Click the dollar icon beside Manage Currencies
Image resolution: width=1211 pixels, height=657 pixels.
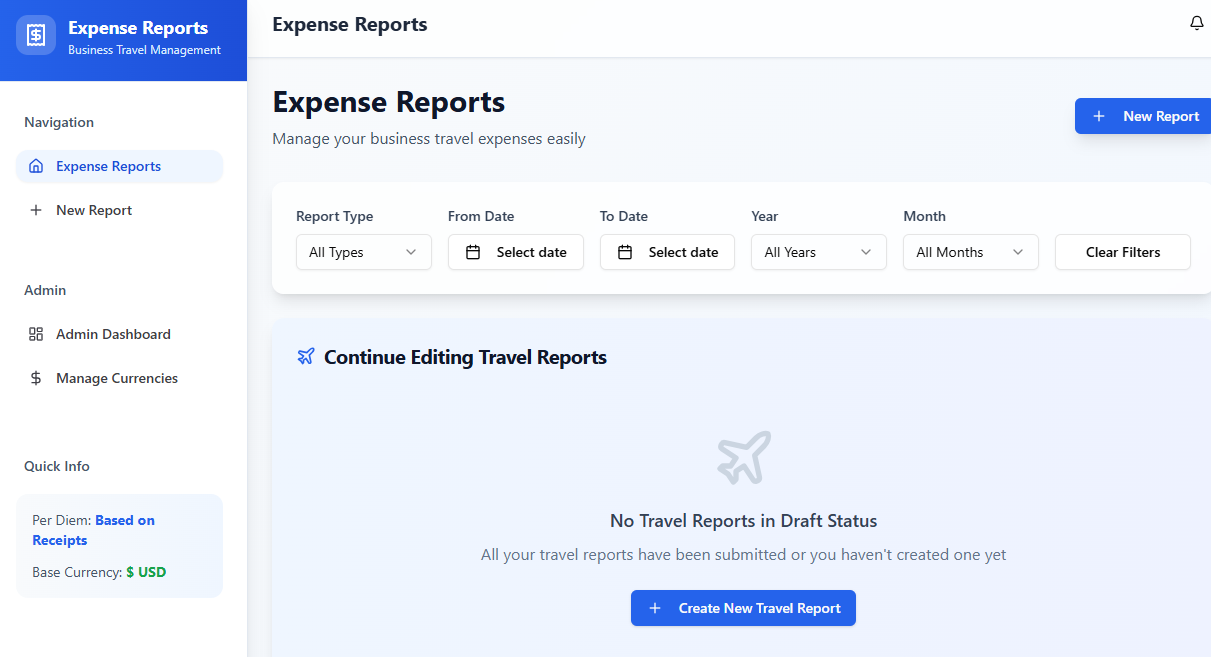tap(36, 378)
